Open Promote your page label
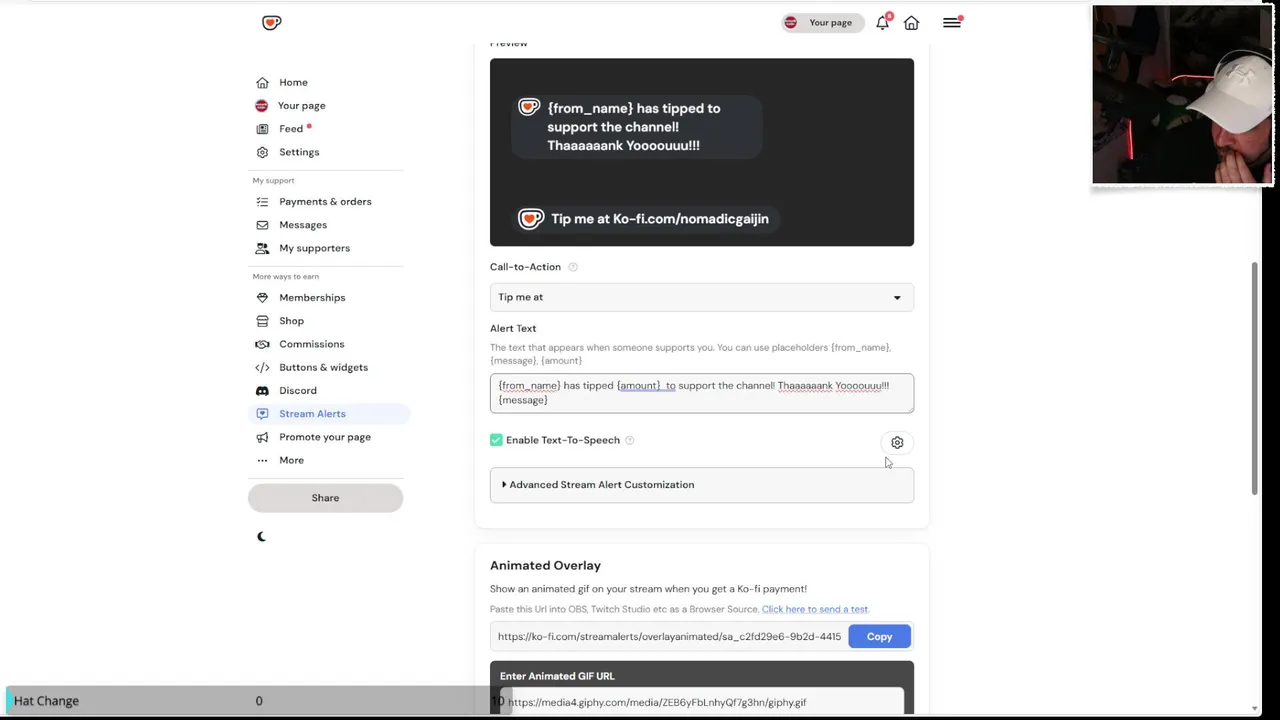The width and height of the screenshot is (1280, 720). point(325,437)
